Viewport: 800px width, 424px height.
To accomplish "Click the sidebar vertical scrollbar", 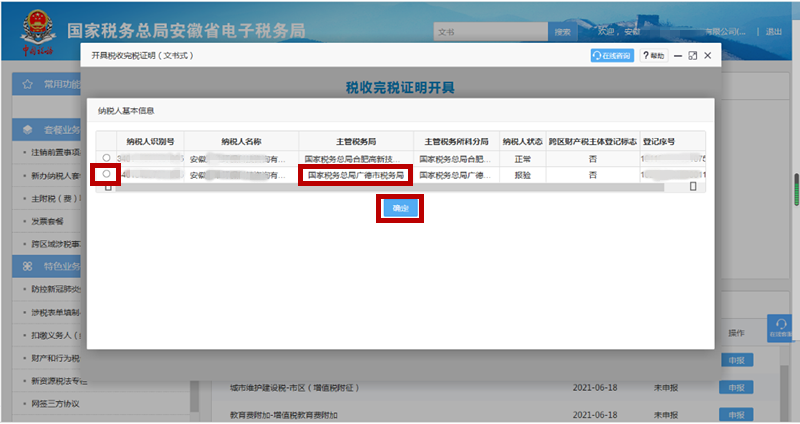I will pos(194,398).
